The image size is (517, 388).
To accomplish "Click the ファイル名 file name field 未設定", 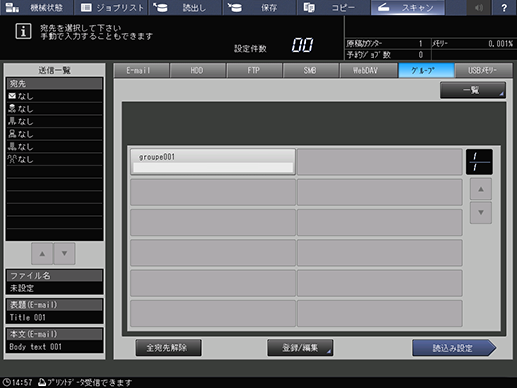I will click(54, 288).
